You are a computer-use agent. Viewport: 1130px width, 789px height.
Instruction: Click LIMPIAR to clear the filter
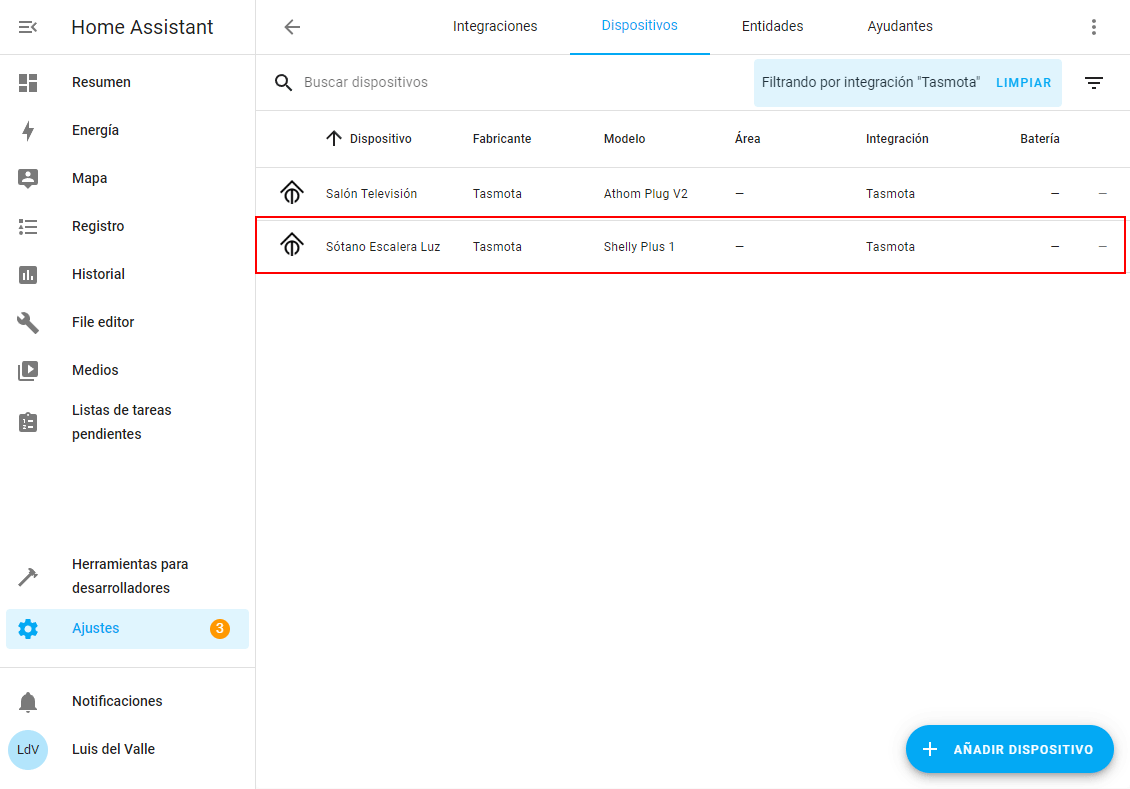pyautogui.click(x=1023, y=83)
